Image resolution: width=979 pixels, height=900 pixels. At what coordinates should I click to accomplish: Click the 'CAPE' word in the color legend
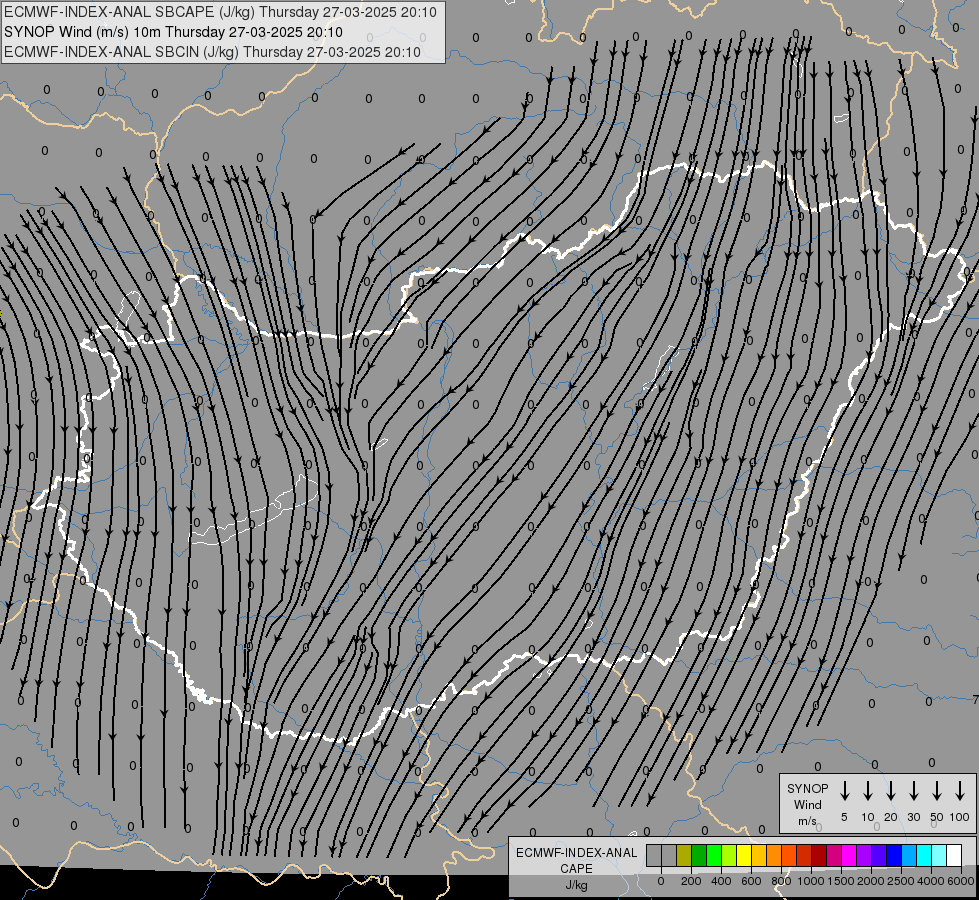pyautogui.click(x=576, y=869)
